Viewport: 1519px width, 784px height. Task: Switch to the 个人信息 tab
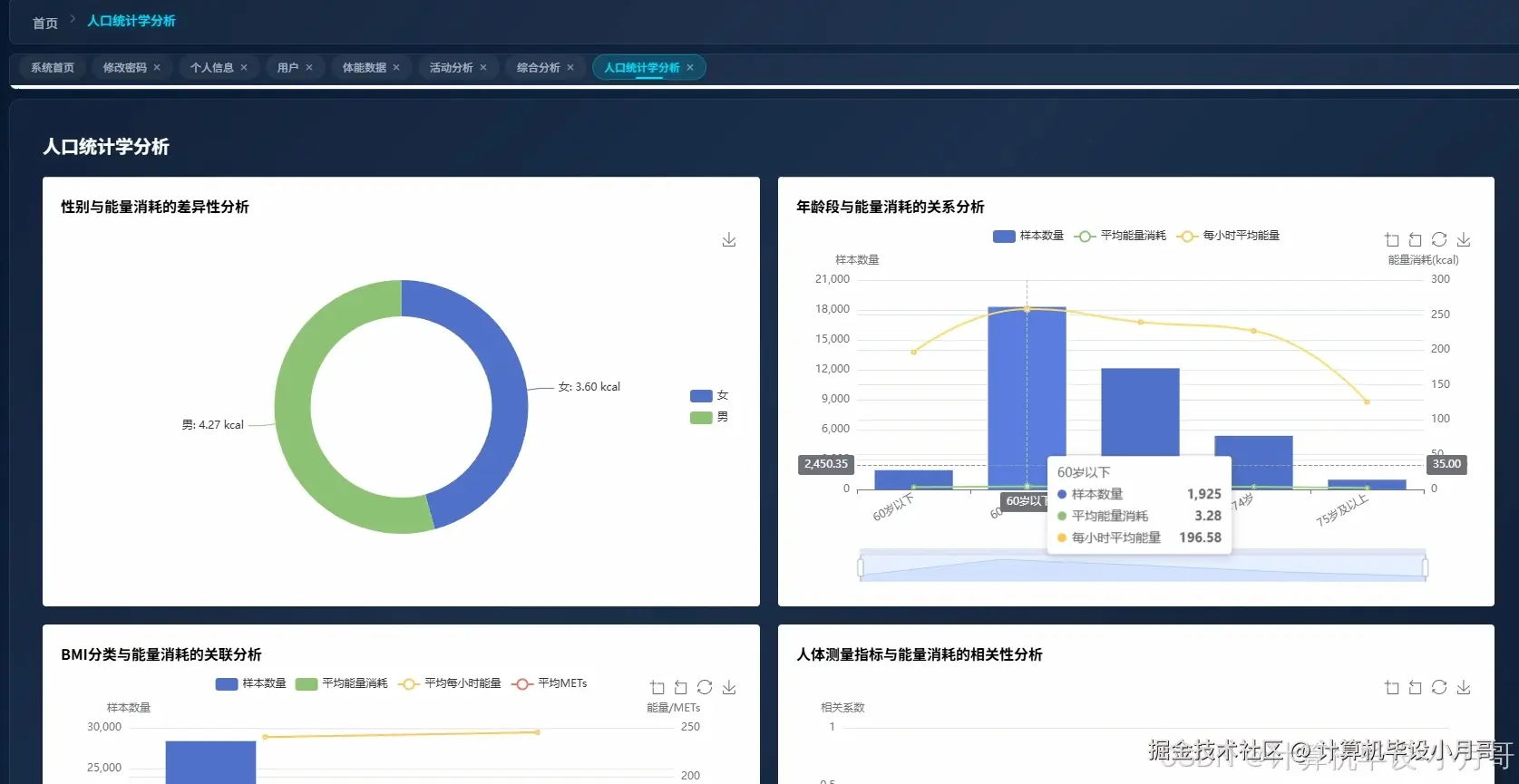(x=212, y=68)
